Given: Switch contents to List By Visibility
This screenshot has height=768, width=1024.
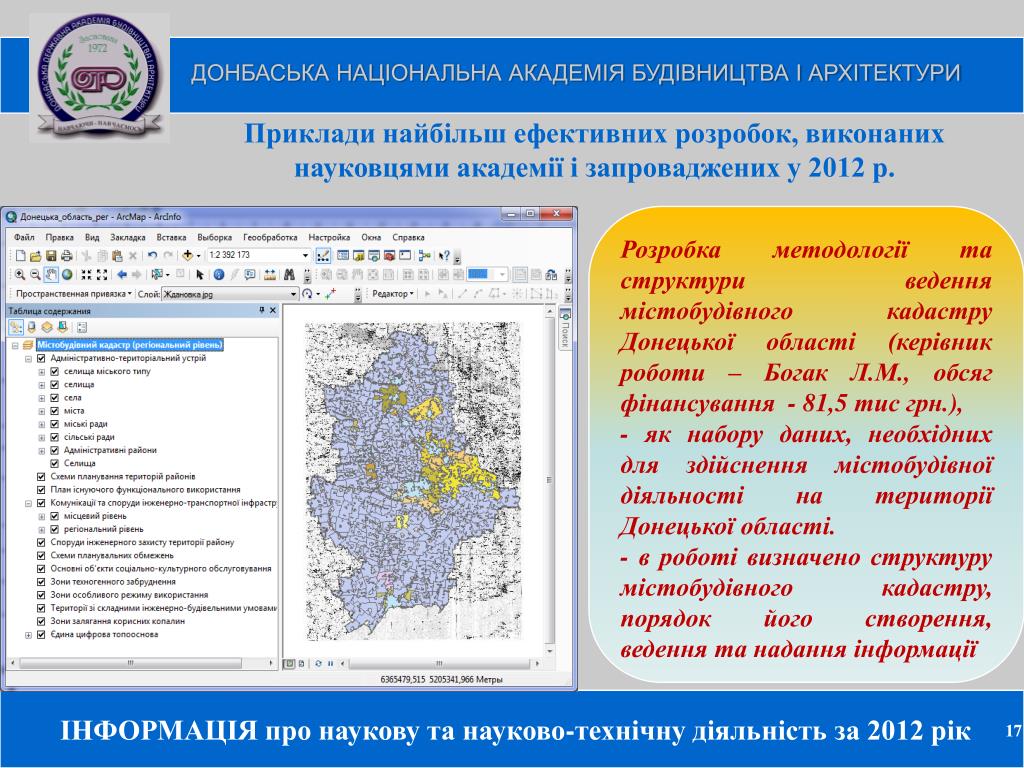Looking at the screenshot, I should [x=47, y=327].
